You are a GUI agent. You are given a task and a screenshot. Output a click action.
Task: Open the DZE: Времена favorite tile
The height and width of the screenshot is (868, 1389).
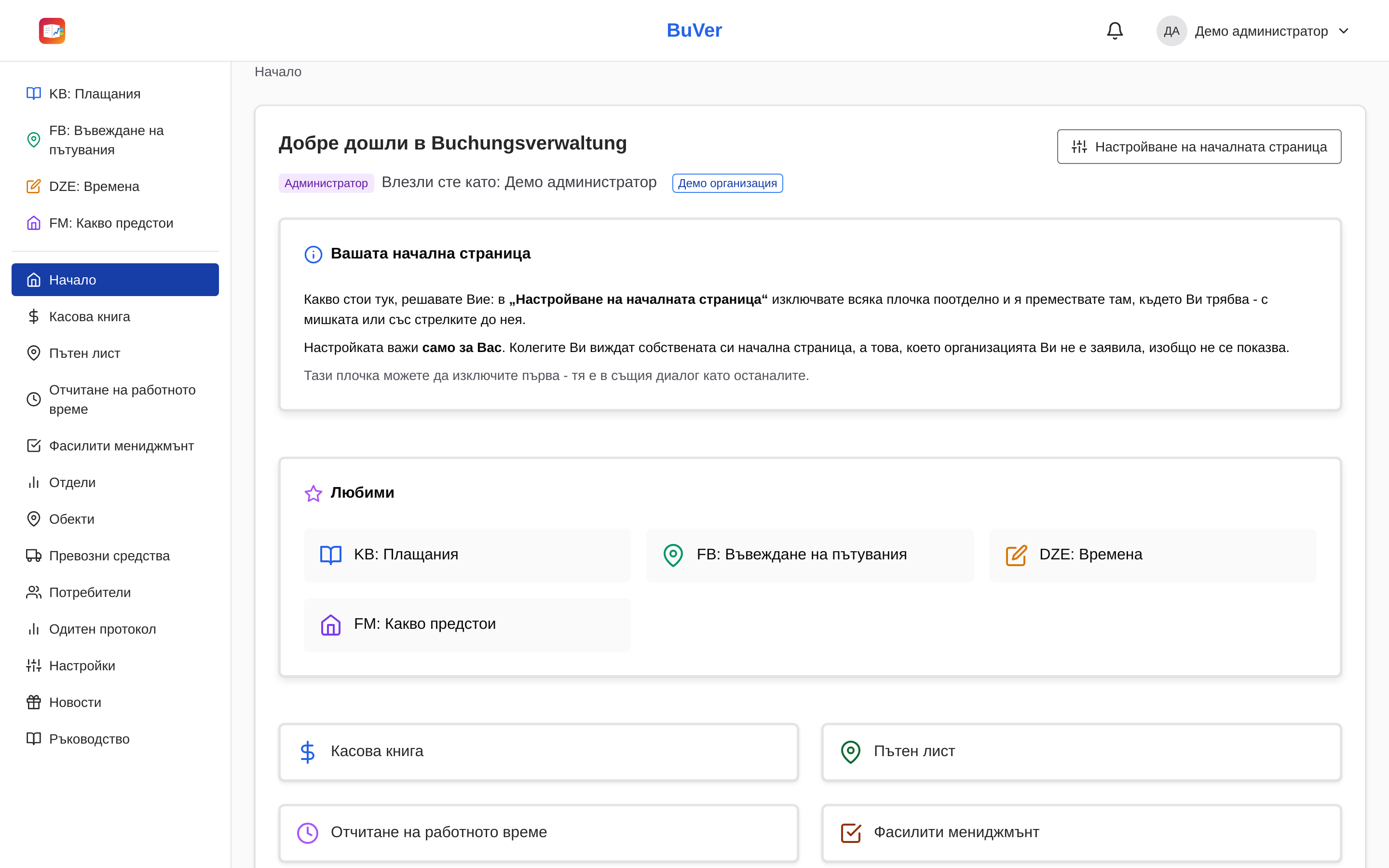click(1153, 555)
